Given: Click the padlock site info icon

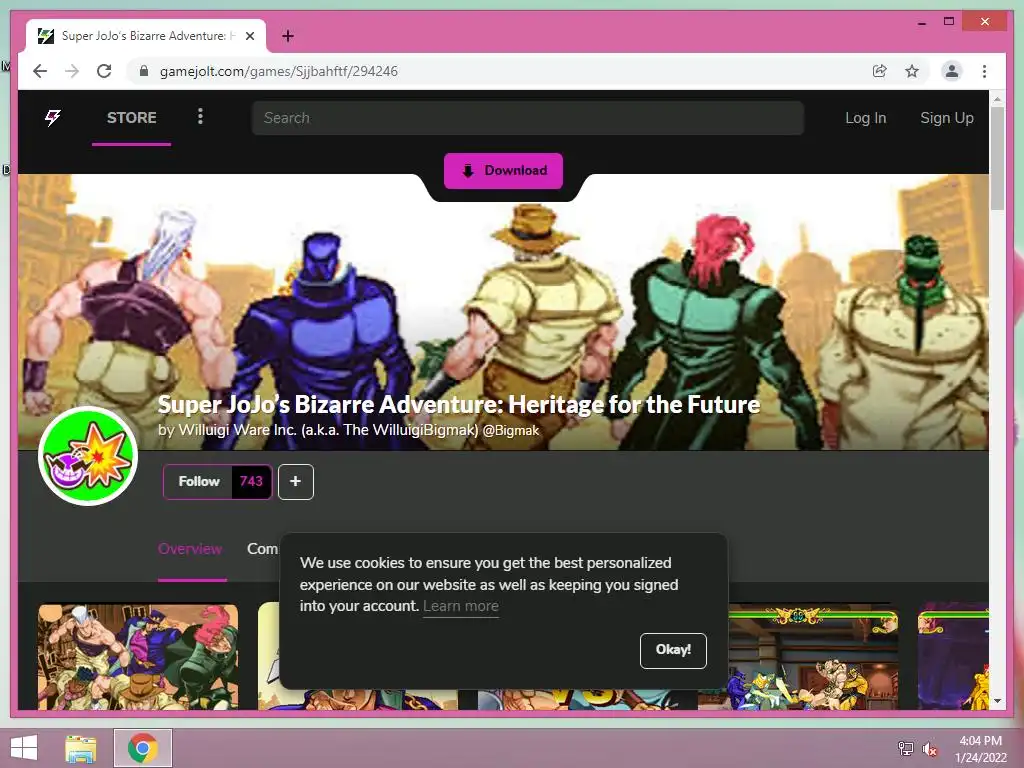Looking at the screenshot, I should coord(144,71).
